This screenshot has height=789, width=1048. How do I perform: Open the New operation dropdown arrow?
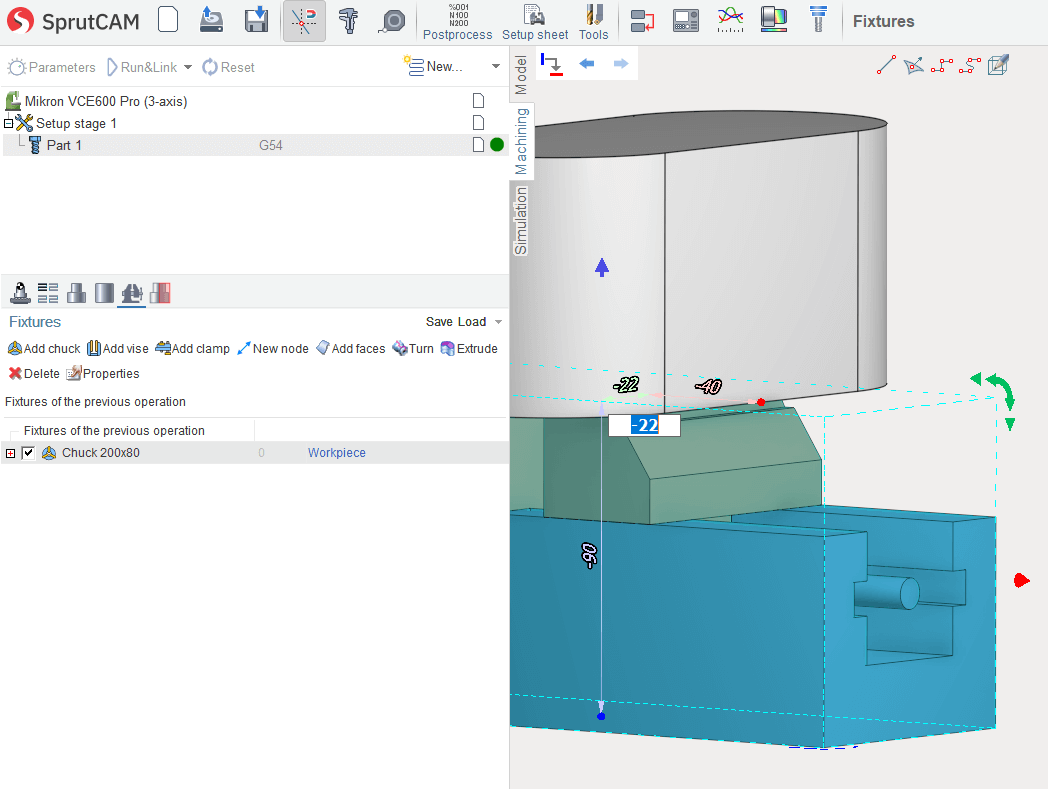[496, 67]
